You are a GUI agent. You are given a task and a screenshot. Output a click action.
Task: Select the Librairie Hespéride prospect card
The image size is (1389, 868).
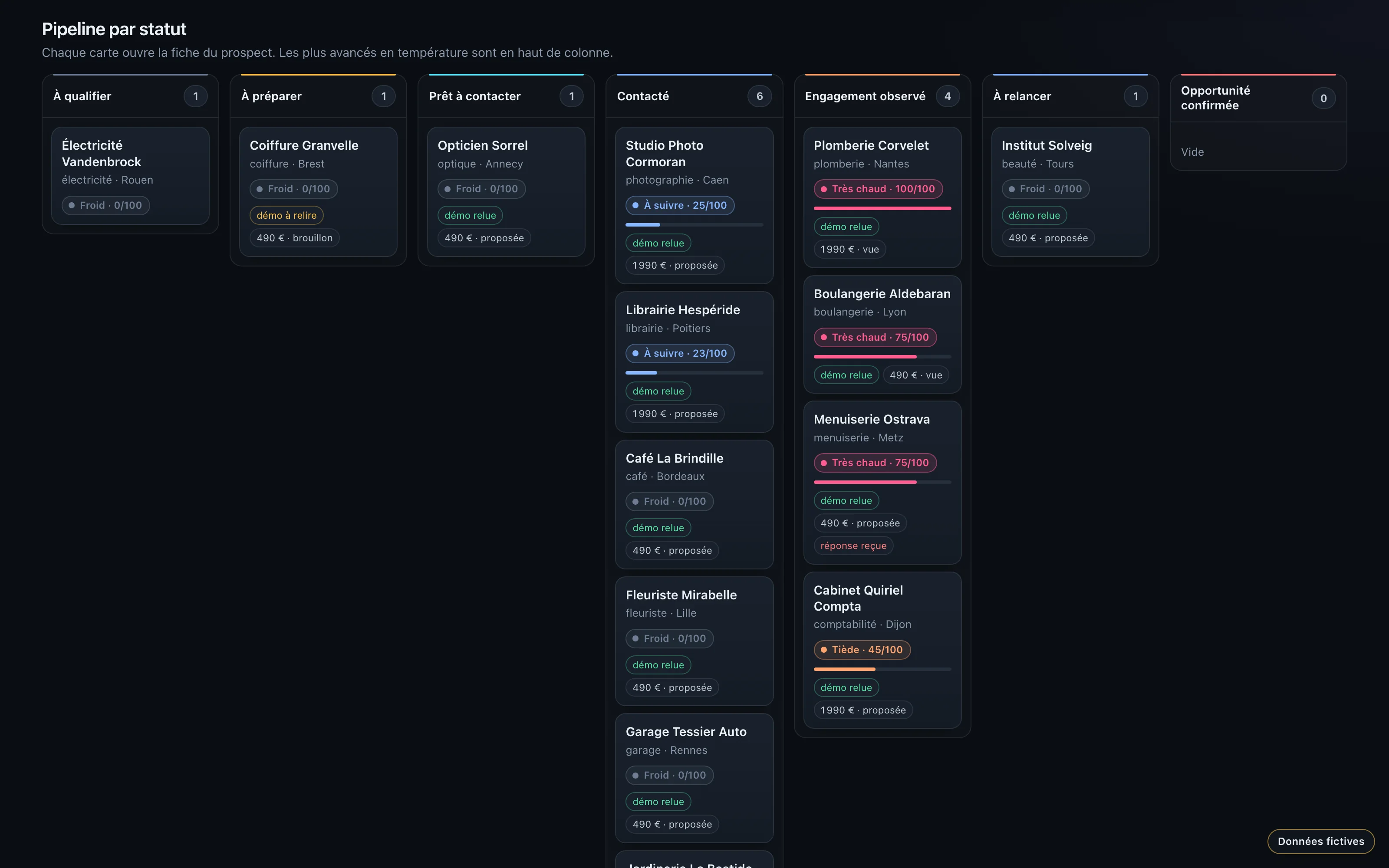click(694, 362)
